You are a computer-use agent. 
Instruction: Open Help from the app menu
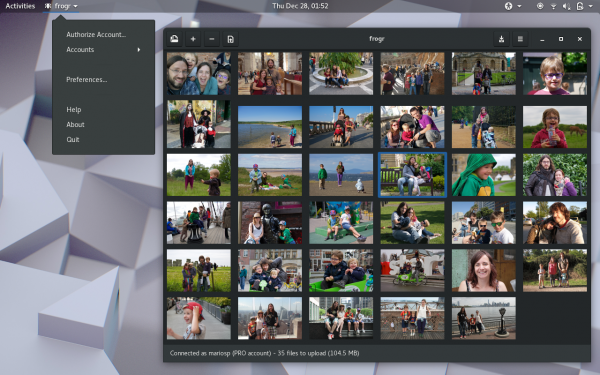pyautogui.click(x=73, y=109)
